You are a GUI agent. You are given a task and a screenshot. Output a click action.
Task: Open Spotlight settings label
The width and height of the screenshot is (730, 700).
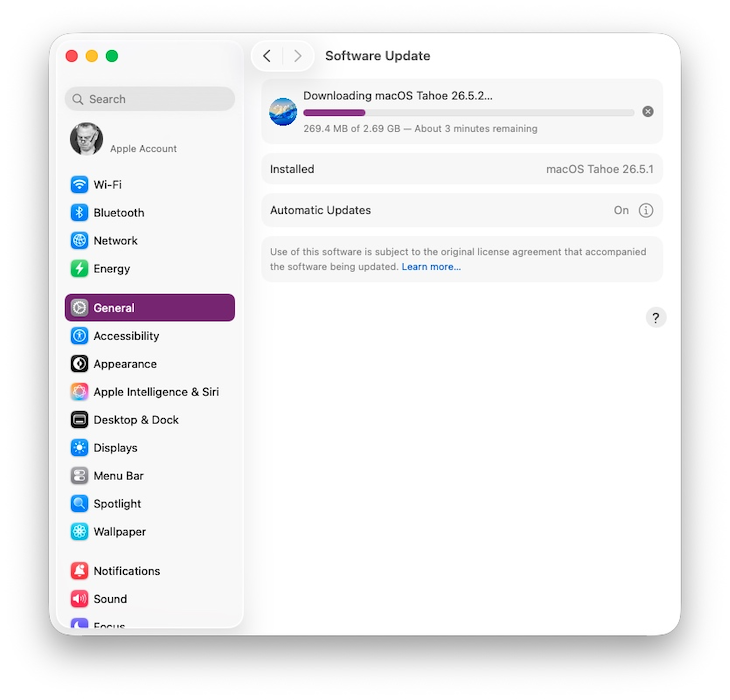[x=117, y=504]
